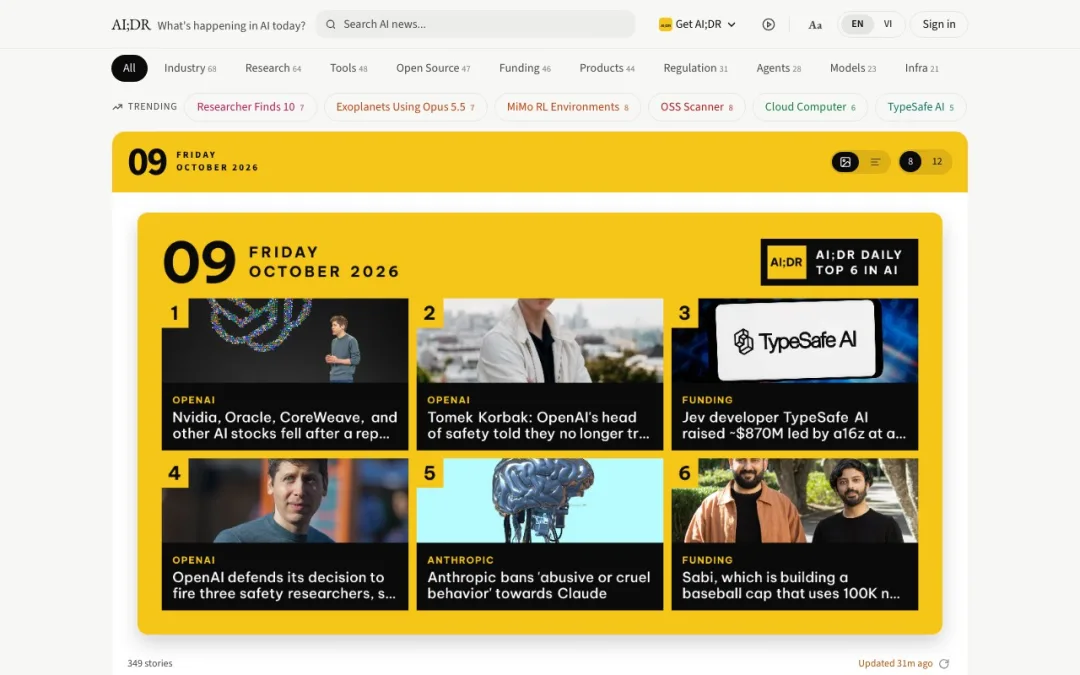This screenshot has width=1080, height=675.
Task: Open the Products category tab
Action: [x=607, y=68]
